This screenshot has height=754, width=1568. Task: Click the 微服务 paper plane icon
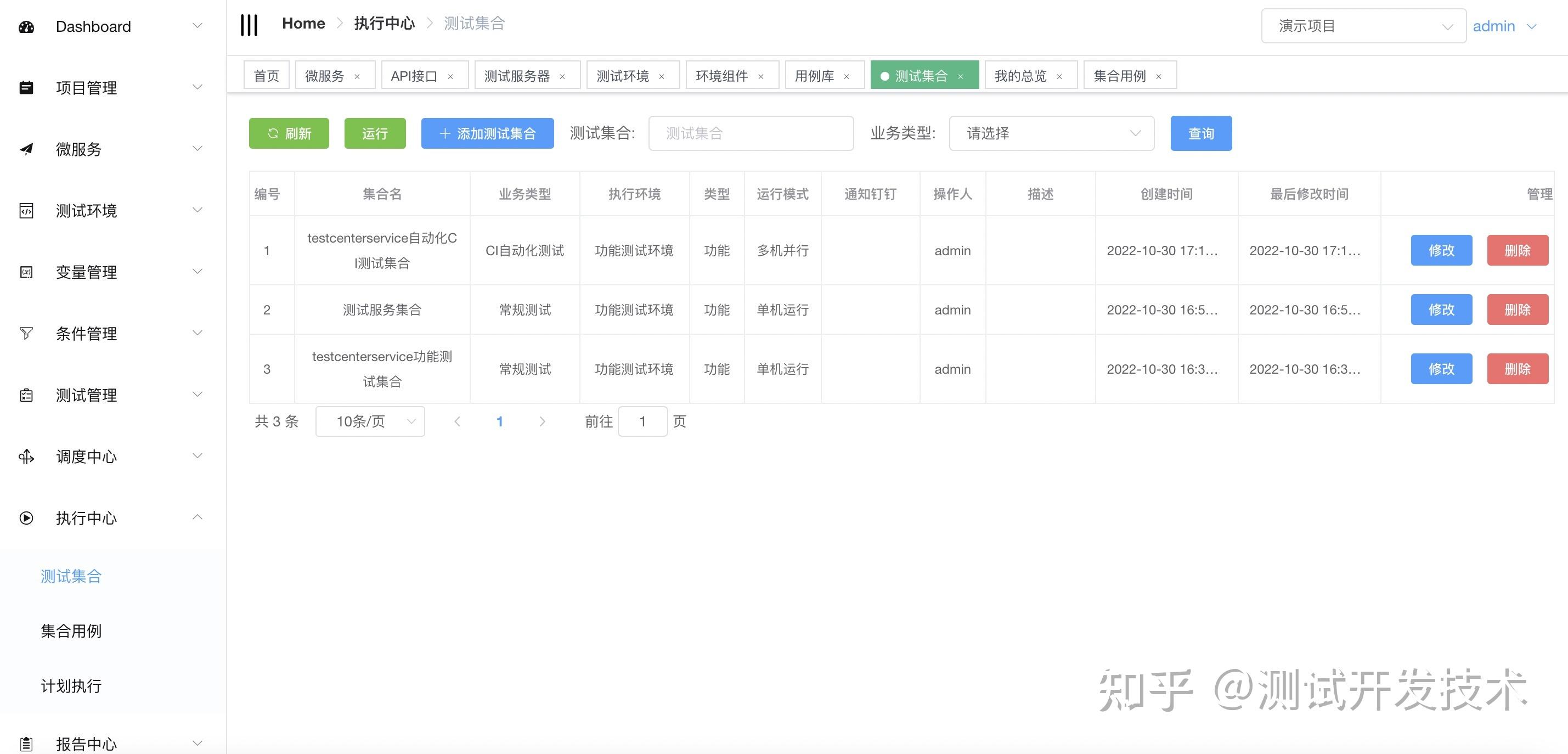tap(26, 149)
